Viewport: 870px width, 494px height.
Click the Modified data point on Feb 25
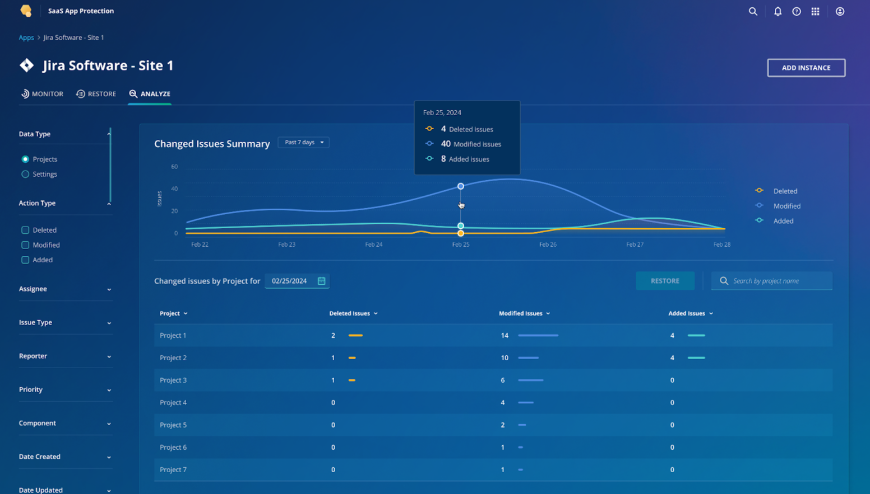click(461, 186)
